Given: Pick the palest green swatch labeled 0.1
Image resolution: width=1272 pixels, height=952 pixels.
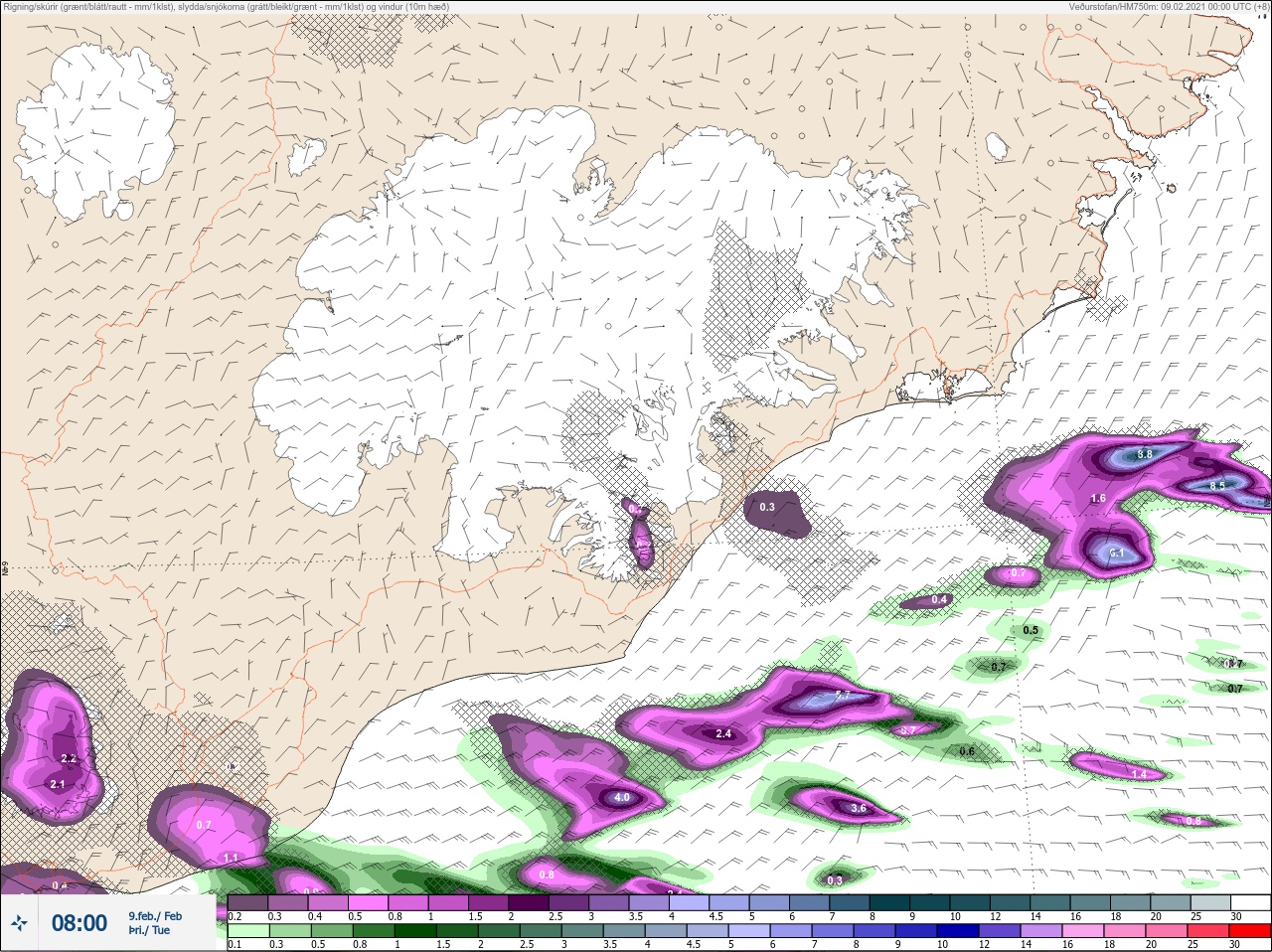Looking at the screenshot, I should 248,930.
